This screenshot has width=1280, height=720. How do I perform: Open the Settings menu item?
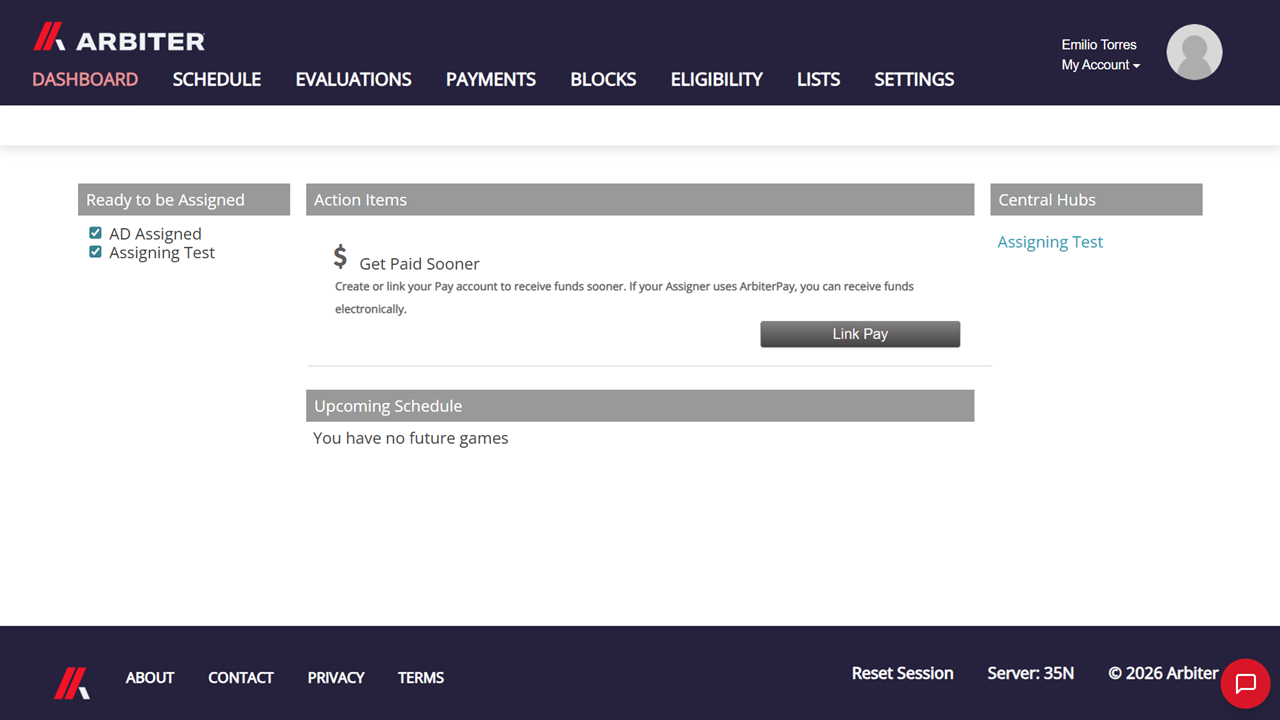tap(914, 79)
